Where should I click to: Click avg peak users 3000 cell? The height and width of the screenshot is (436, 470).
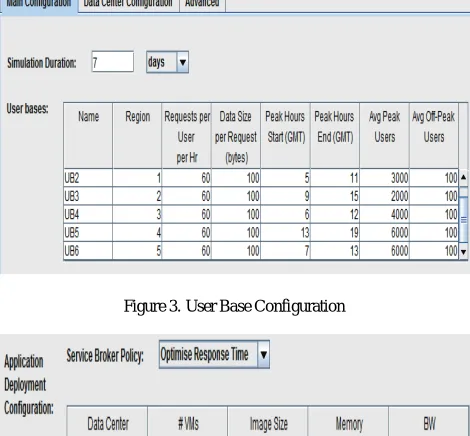384,178
